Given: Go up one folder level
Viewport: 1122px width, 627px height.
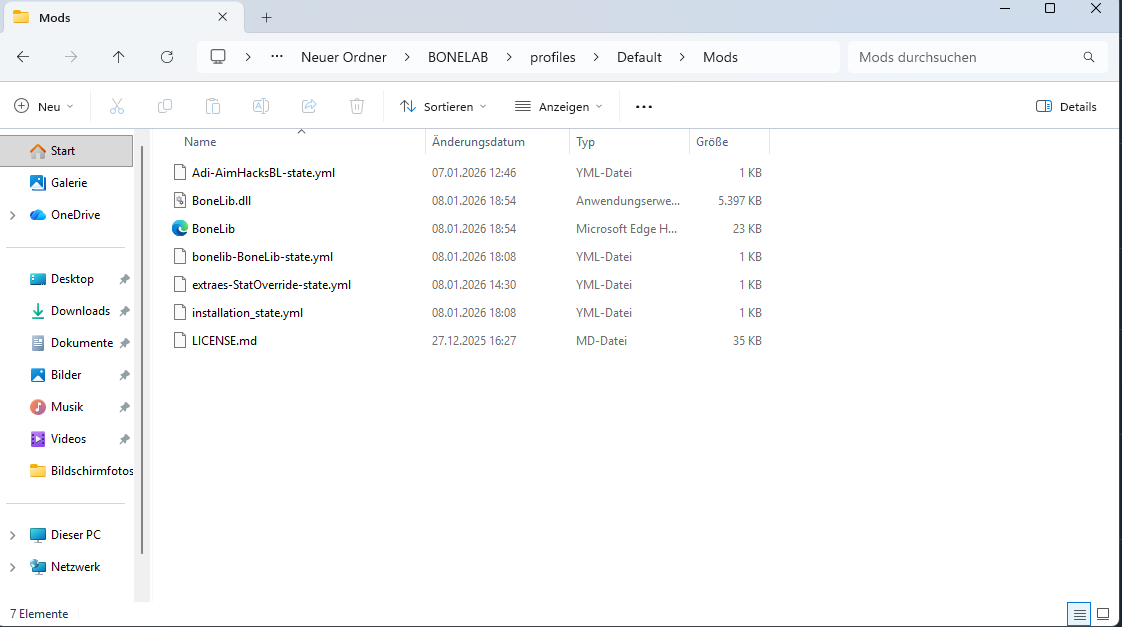Looking at the screenshot, I should click(x=119, y=57).
